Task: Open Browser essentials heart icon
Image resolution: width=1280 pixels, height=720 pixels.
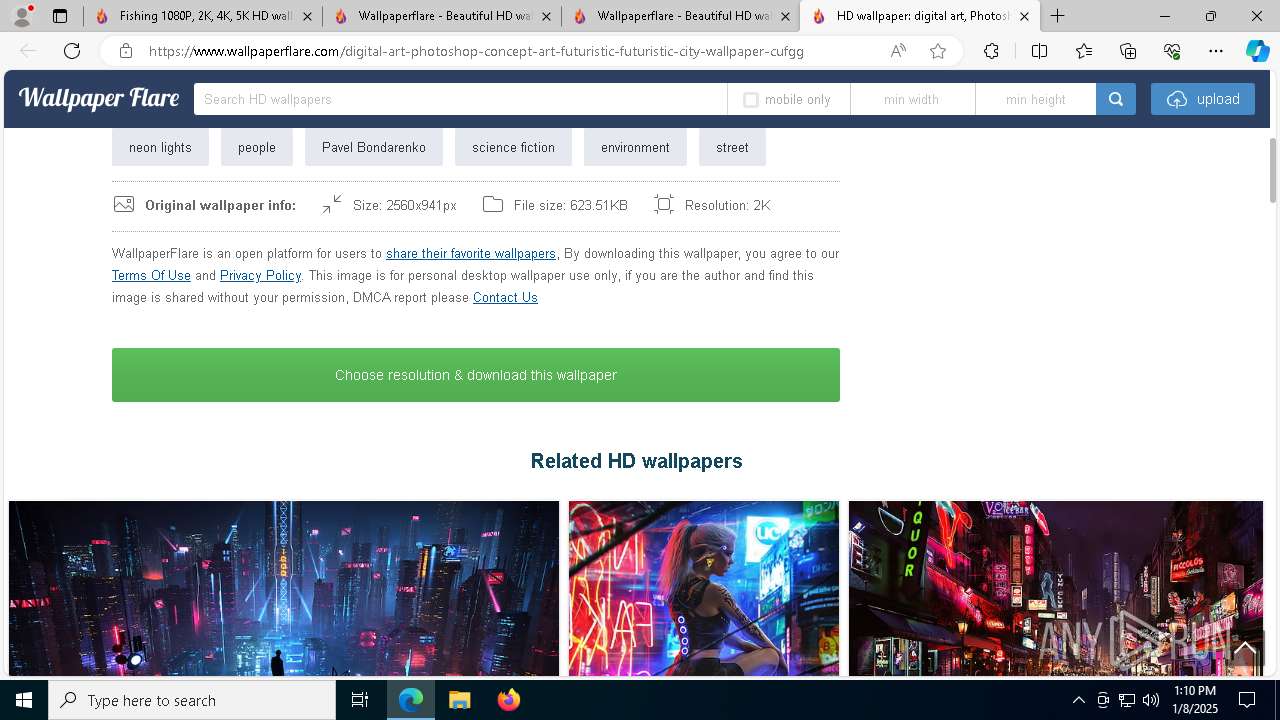Action: point(1172,51)
